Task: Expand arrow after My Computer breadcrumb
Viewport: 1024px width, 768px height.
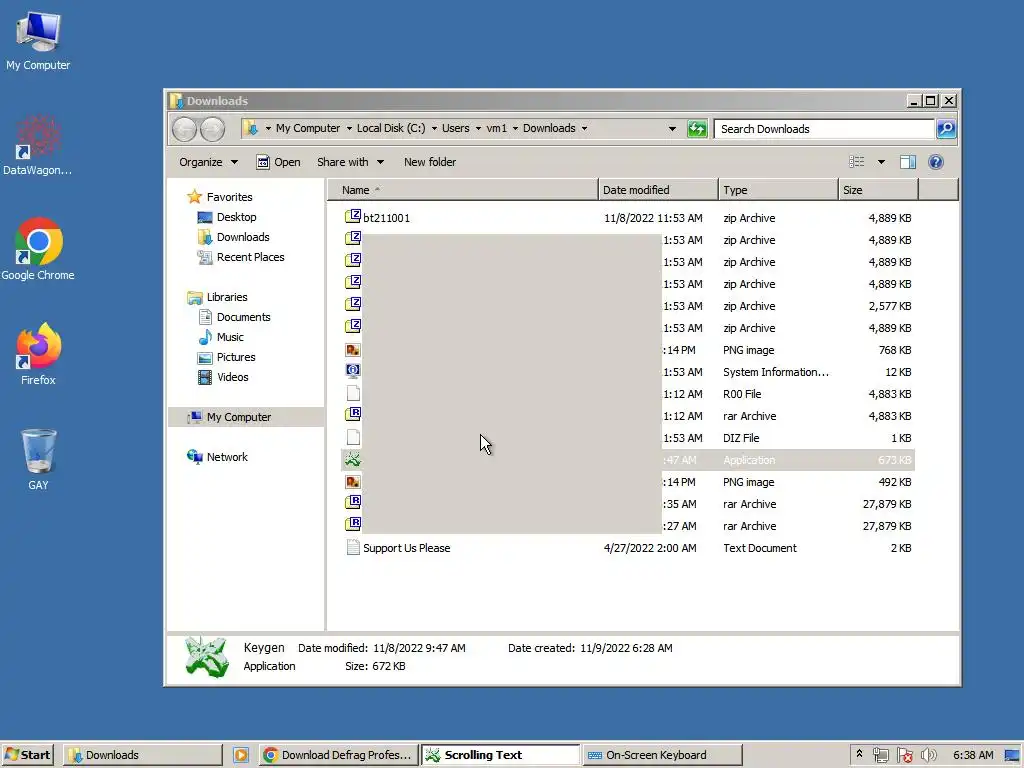Action: point(349,129)
